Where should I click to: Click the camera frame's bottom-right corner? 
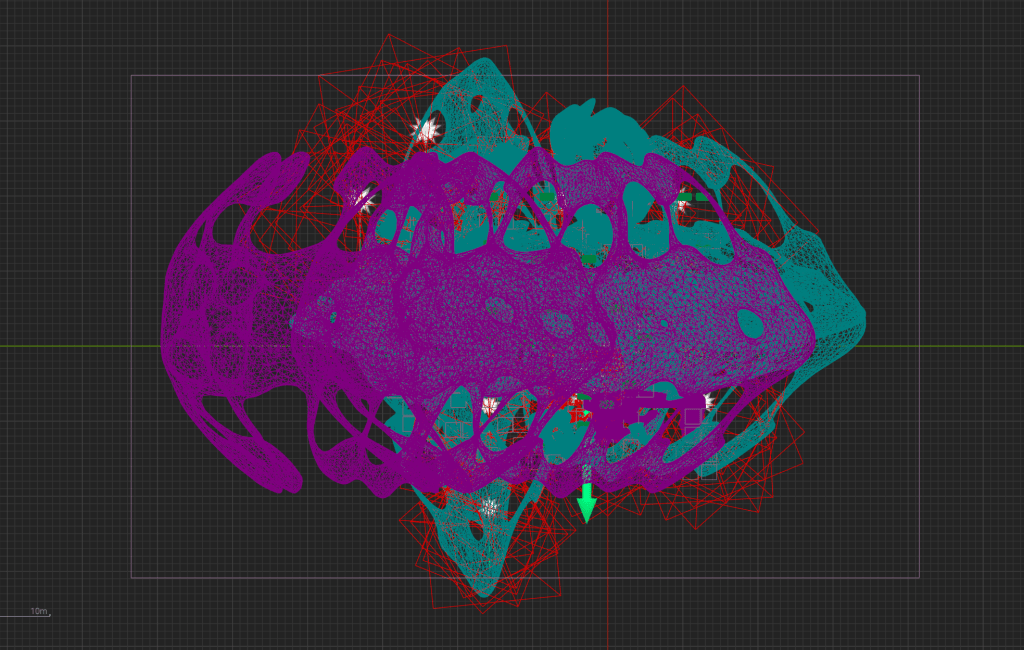(918, 577)
